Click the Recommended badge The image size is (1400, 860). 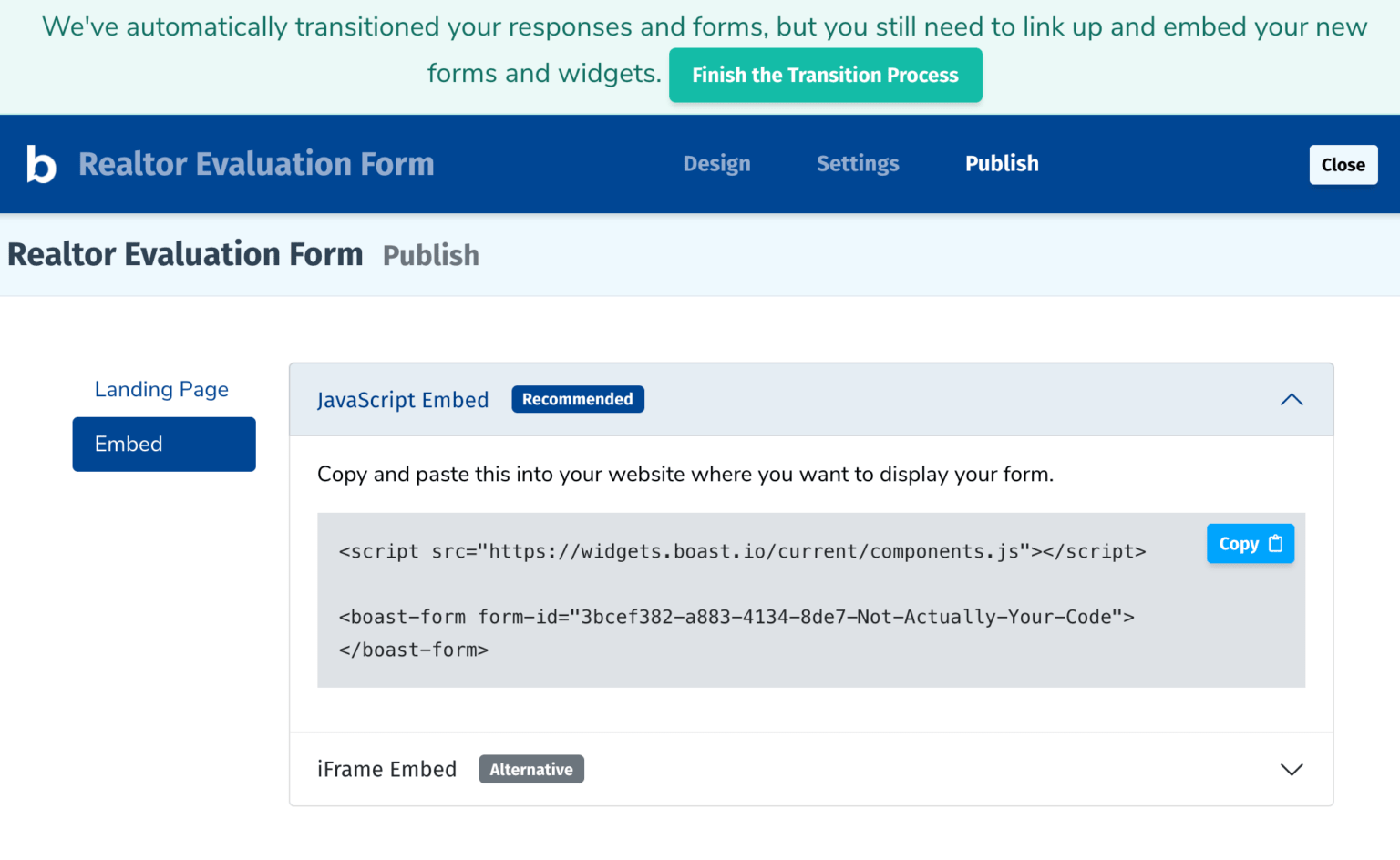[578, 399]
